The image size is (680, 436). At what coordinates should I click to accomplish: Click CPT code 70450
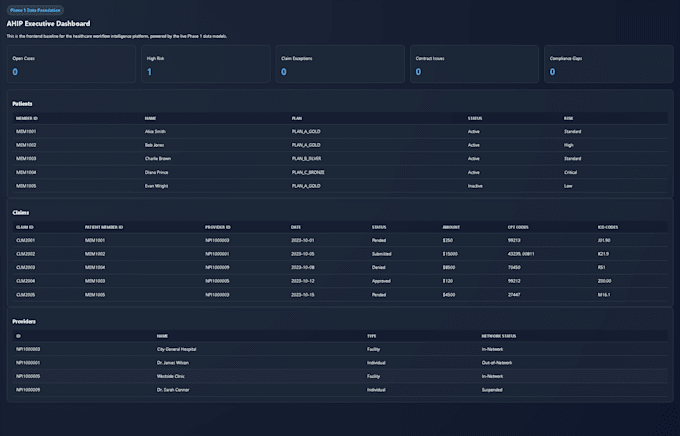514,268
